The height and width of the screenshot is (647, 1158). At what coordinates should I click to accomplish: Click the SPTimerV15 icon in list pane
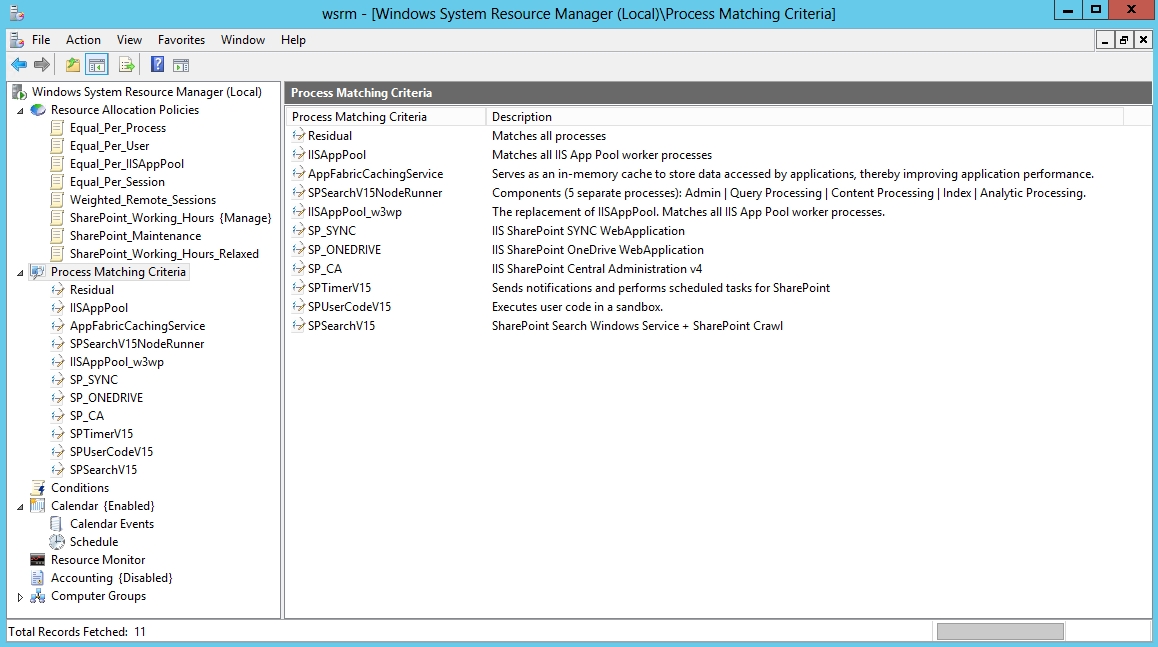[x=298, y=288]
